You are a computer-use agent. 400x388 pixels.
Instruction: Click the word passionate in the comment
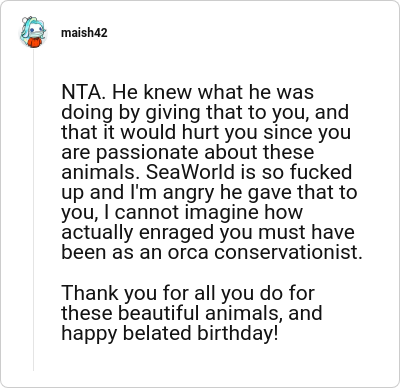click(148, 152)
